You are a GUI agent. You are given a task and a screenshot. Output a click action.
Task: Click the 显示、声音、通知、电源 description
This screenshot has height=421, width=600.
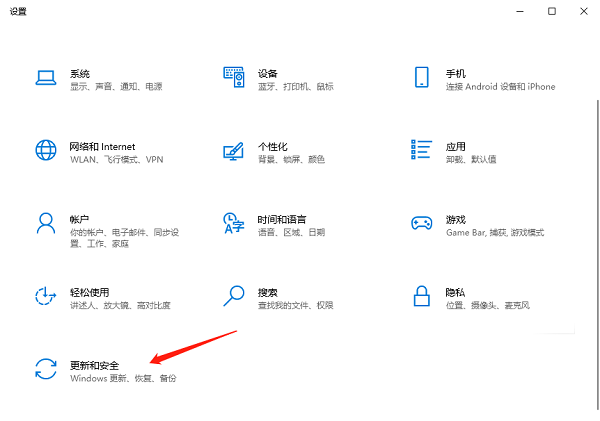(x=116, y=86)
